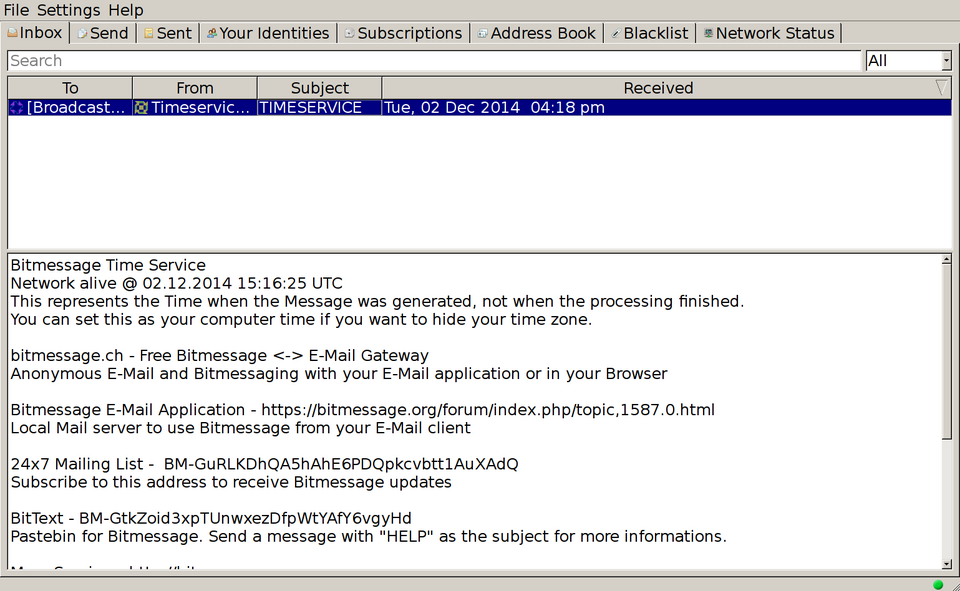
Task: Open the Address Book tab icon
Action: 483,32
